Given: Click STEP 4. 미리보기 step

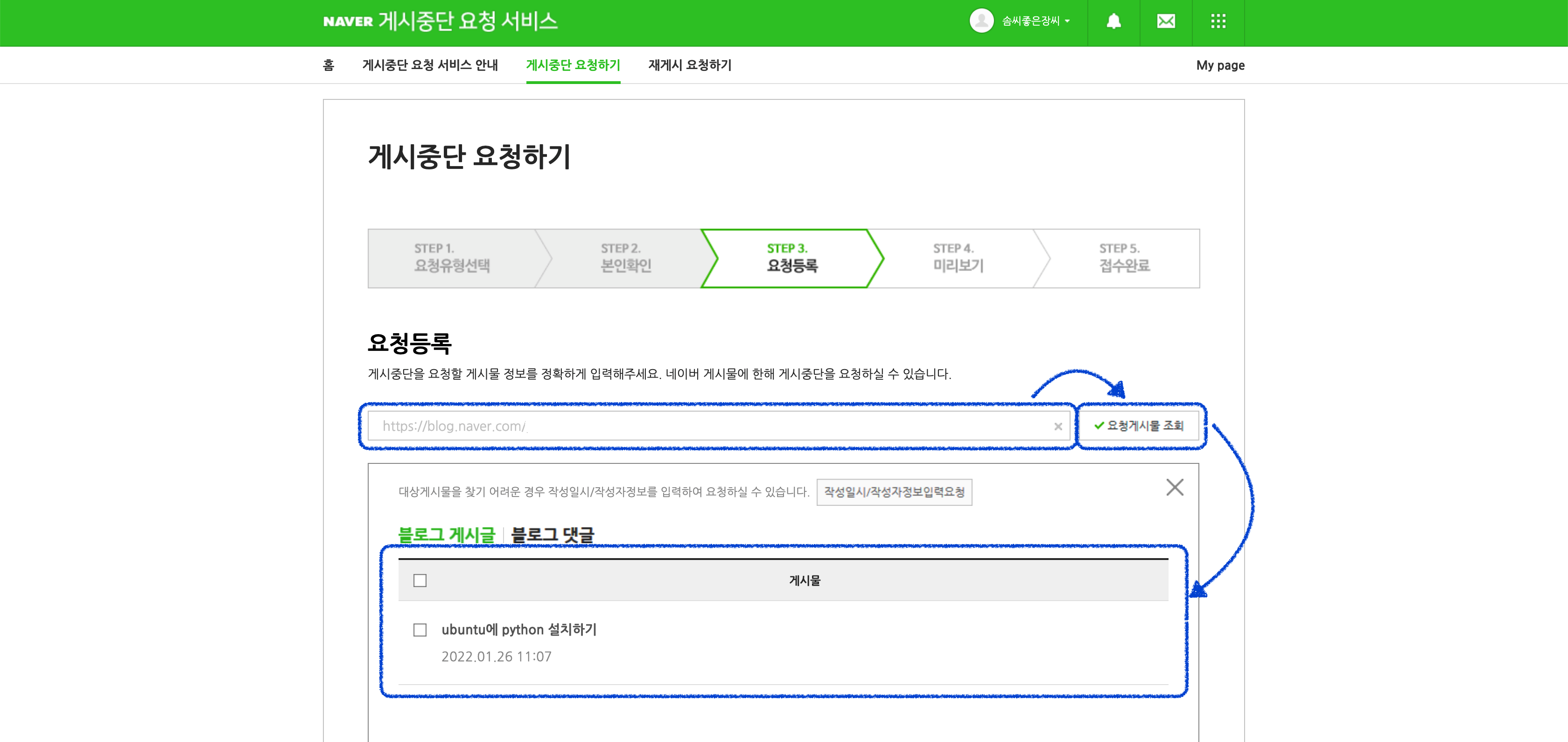Looking at the screenshot, I should (x=958, y=258).
